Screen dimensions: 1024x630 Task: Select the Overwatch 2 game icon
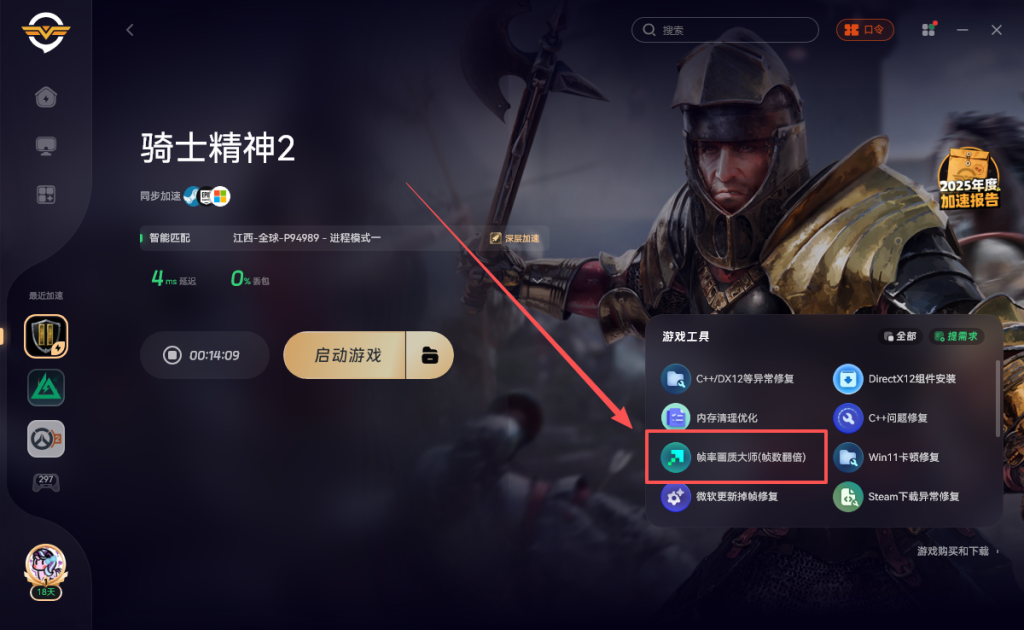(x=46, y=439)
